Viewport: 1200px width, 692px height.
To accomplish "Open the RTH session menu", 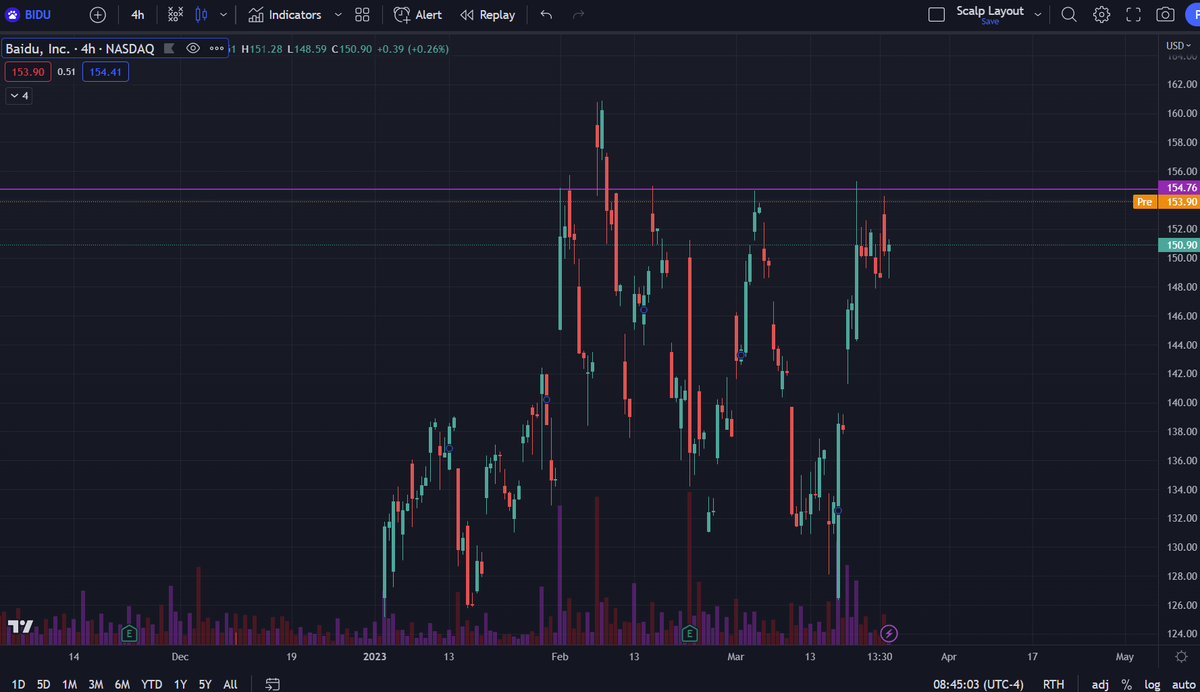I will (1054, 684).
